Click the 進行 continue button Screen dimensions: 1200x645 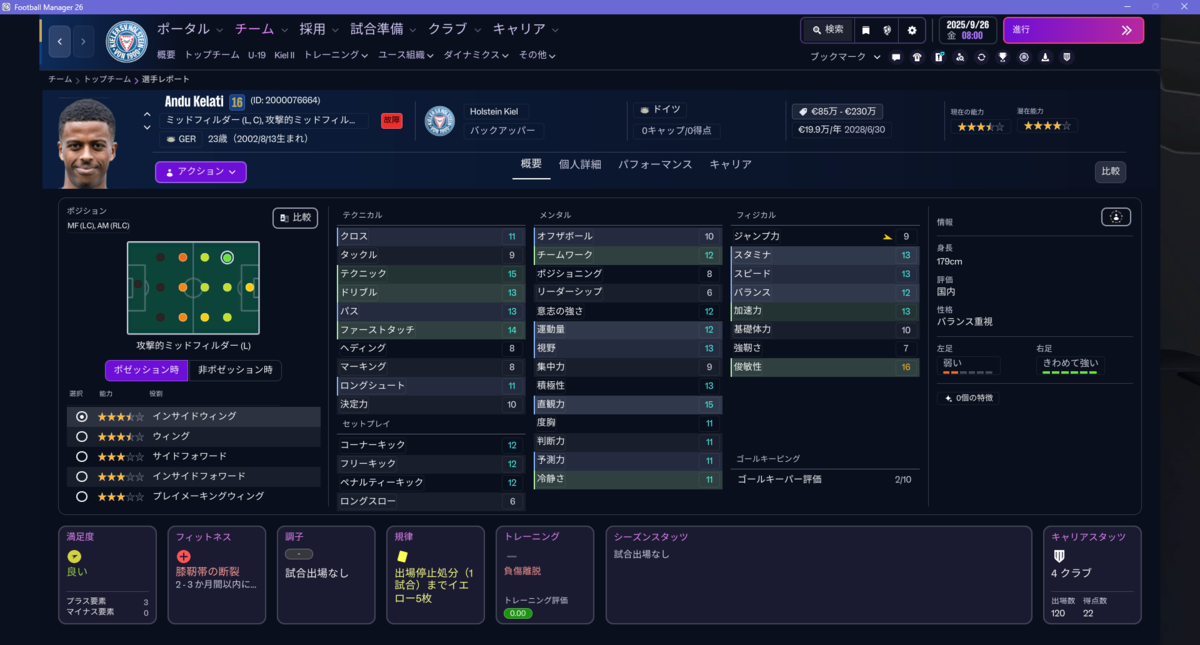tap(1073, 30)
